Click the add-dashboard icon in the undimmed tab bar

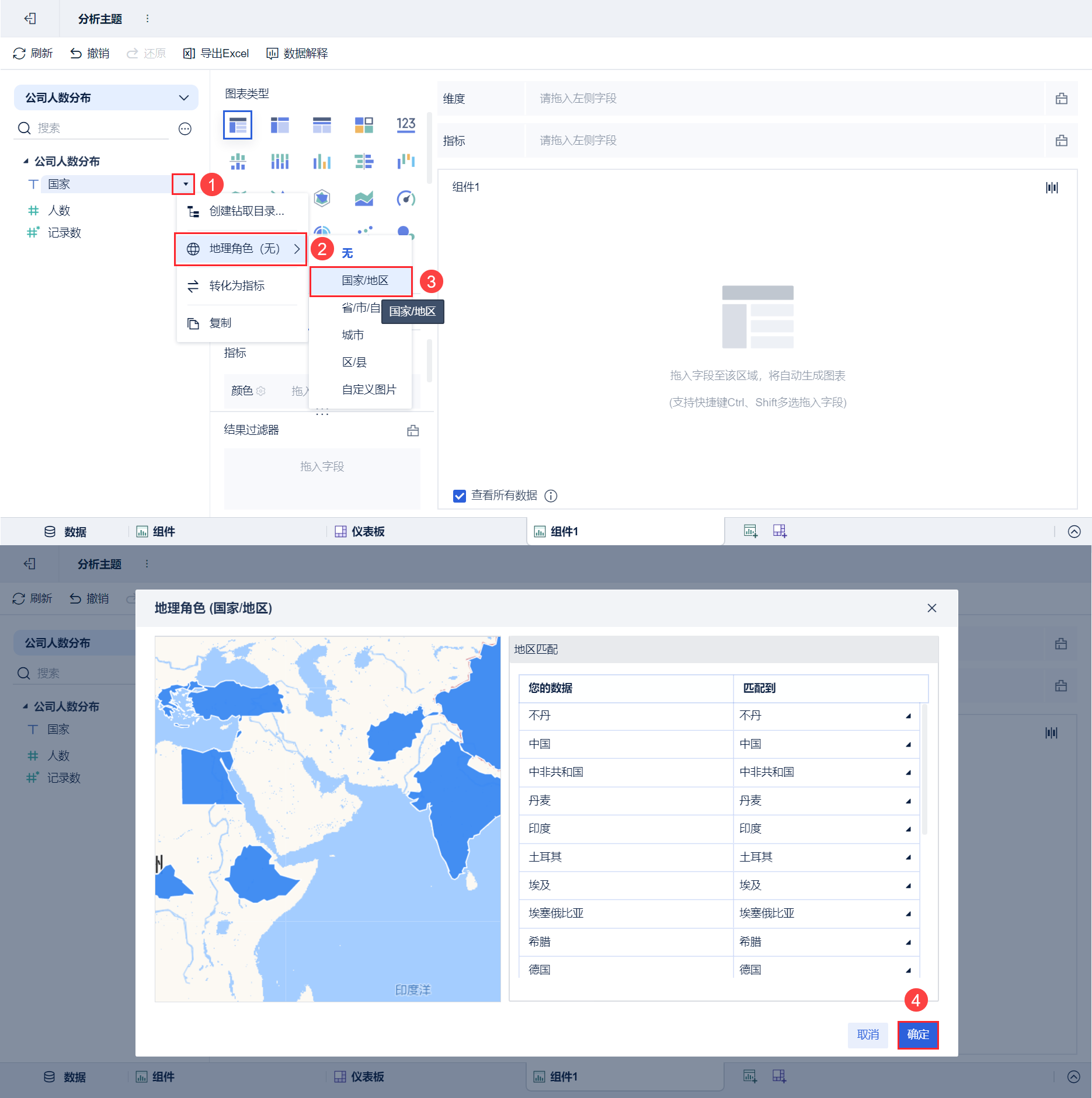780,531
